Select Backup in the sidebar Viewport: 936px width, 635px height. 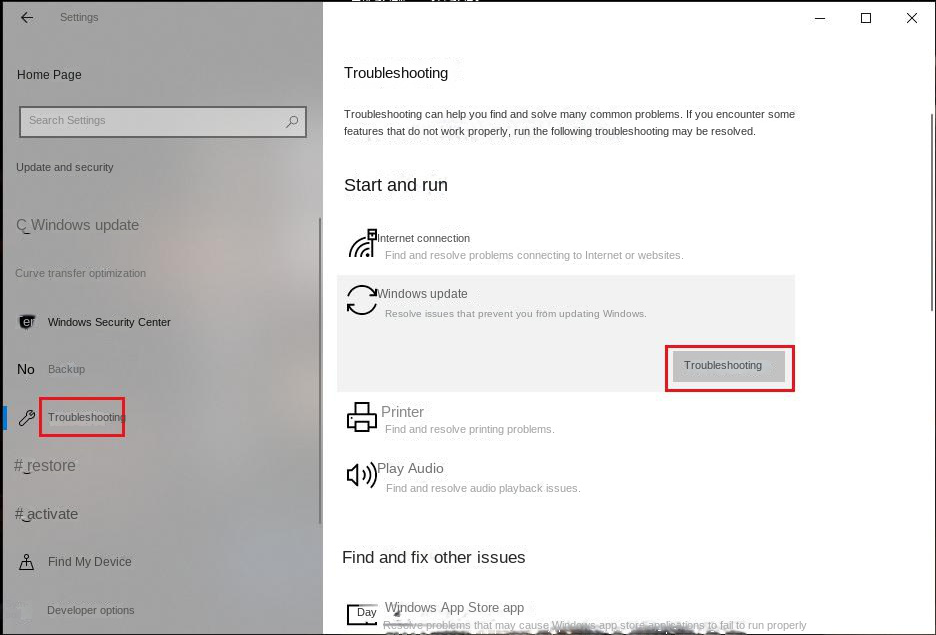click(66, 369)
